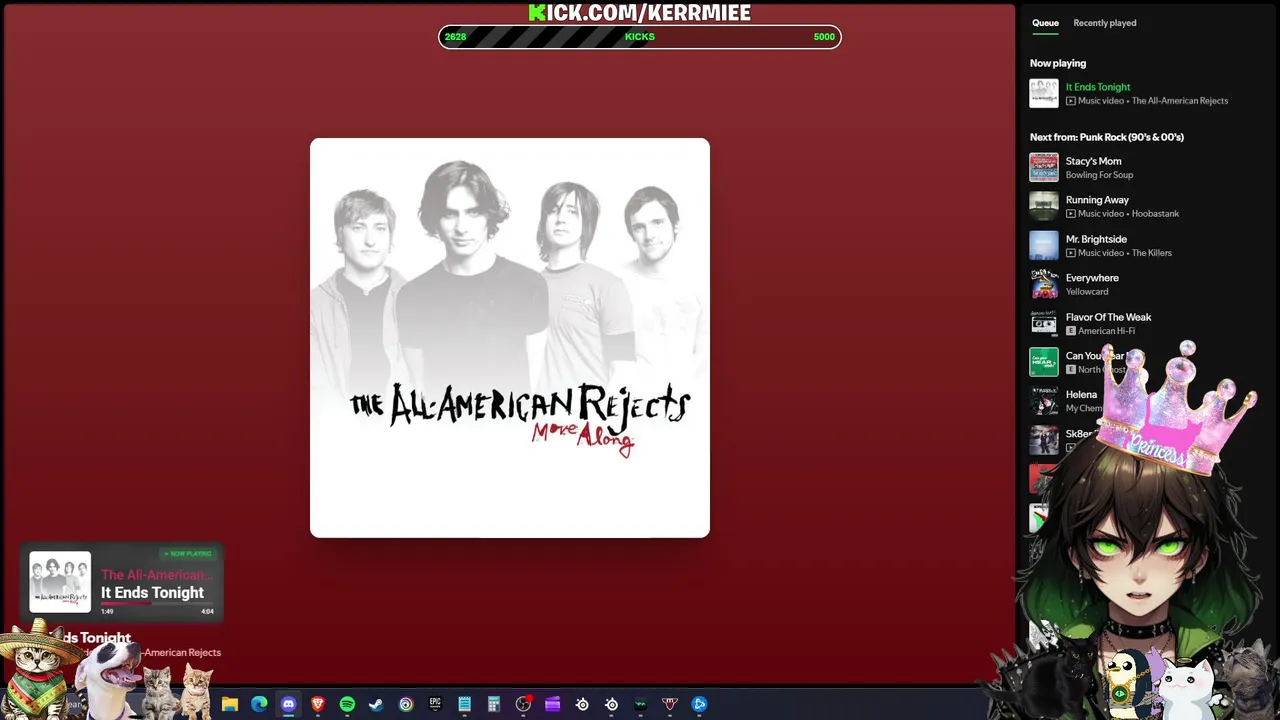The image size is (1280, 720).
Task: Click the Helena album thumbnail
Action: click(1044, 401)
